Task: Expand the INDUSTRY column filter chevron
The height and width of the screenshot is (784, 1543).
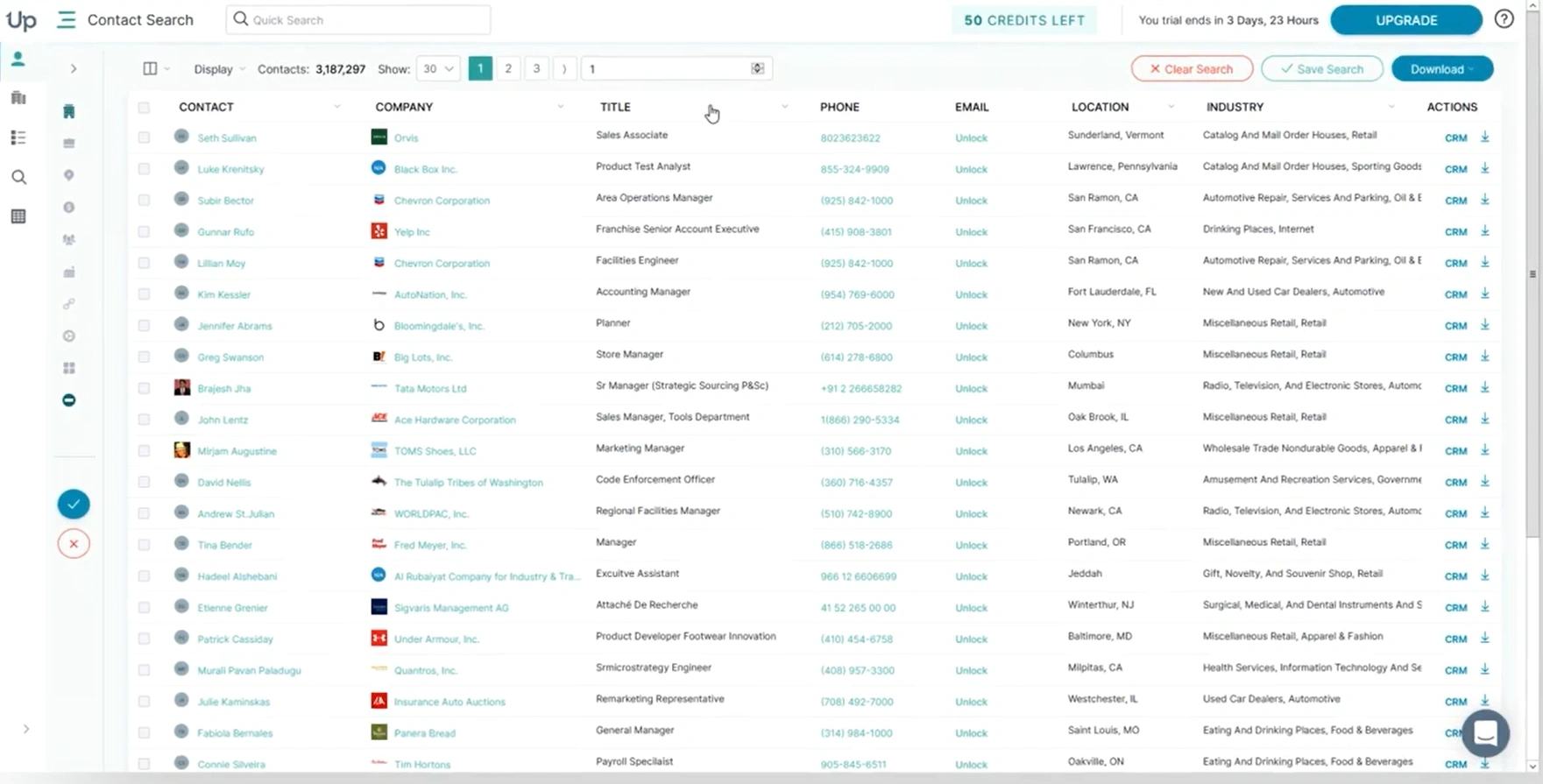Action: pos(1391,107)
